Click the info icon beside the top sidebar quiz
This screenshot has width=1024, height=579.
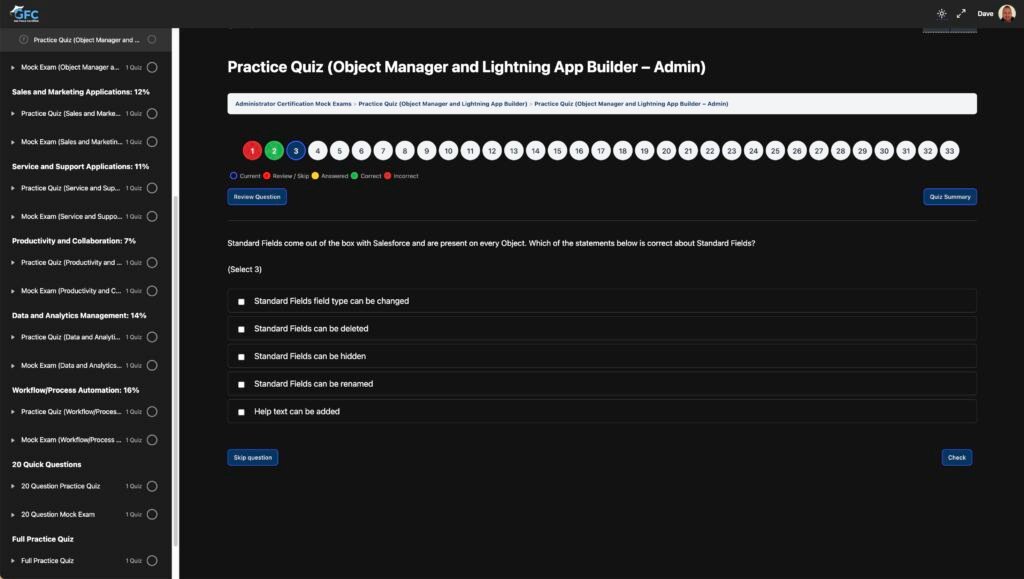(x=24, y=40)
